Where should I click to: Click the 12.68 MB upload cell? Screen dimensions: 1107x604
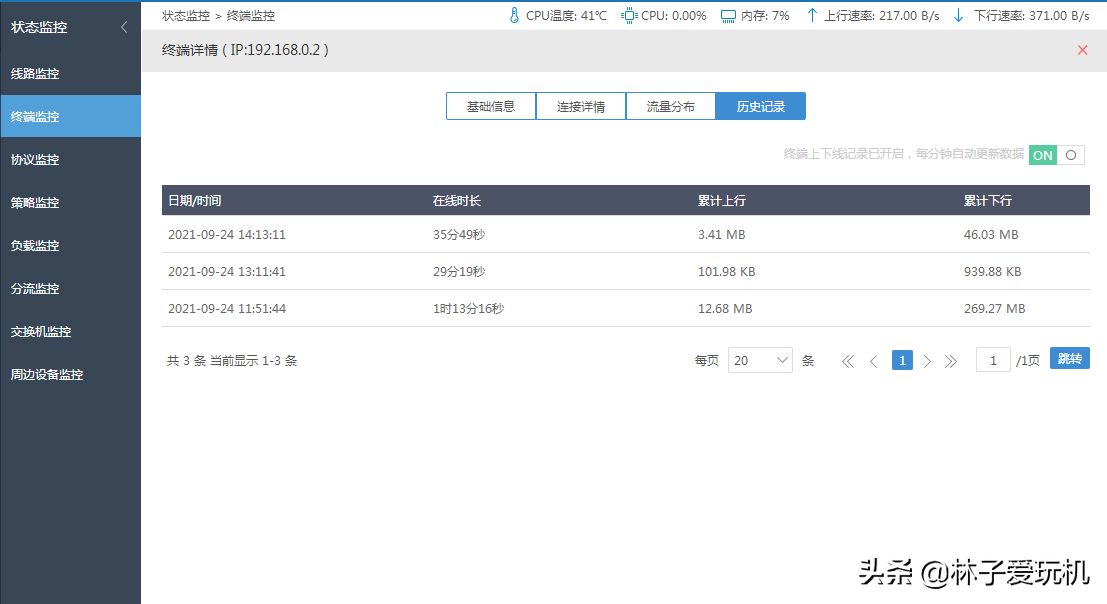pyautogui.click(x=725, y=308)
